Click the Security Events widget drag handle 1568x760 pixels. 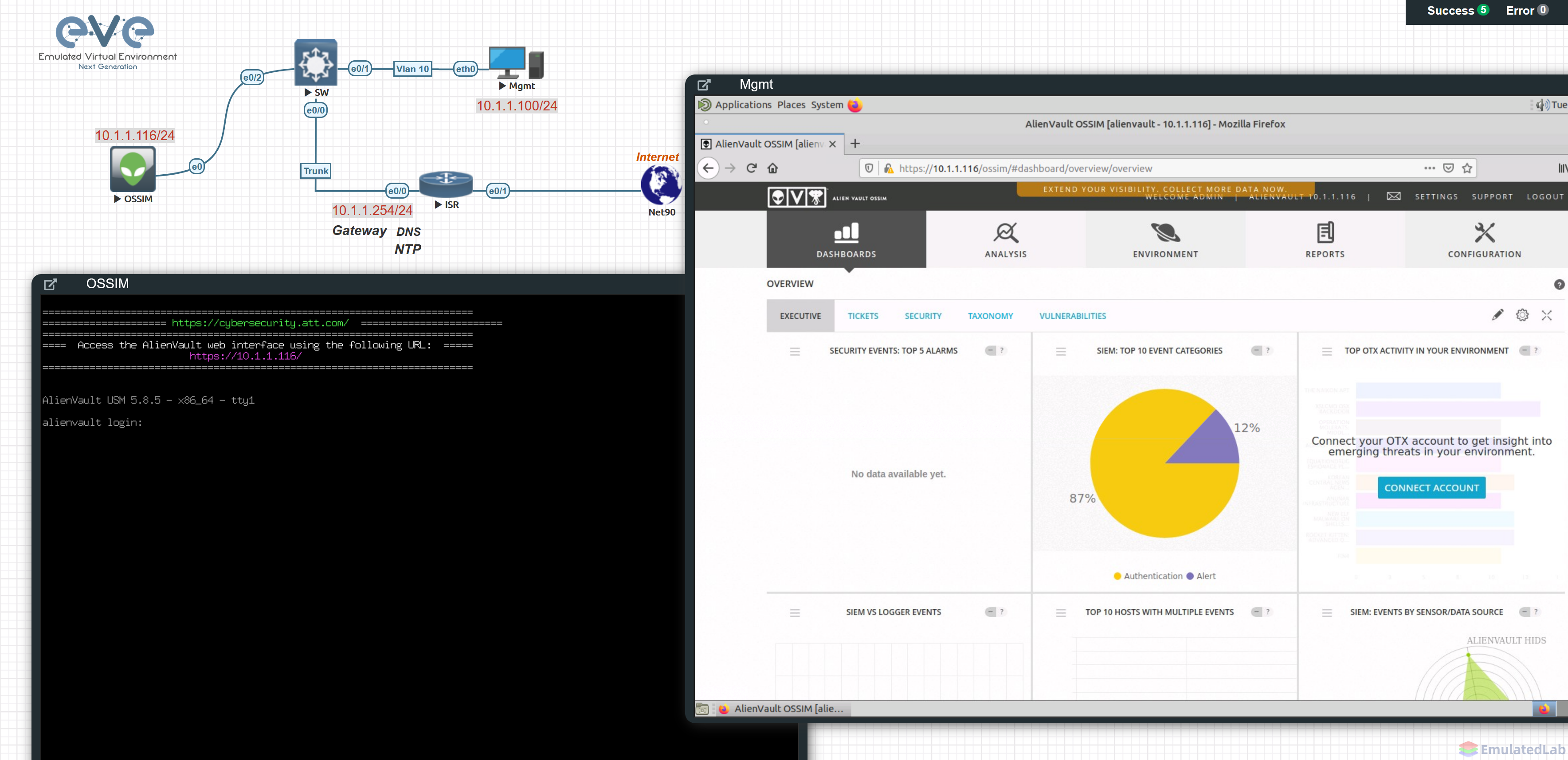795,352
